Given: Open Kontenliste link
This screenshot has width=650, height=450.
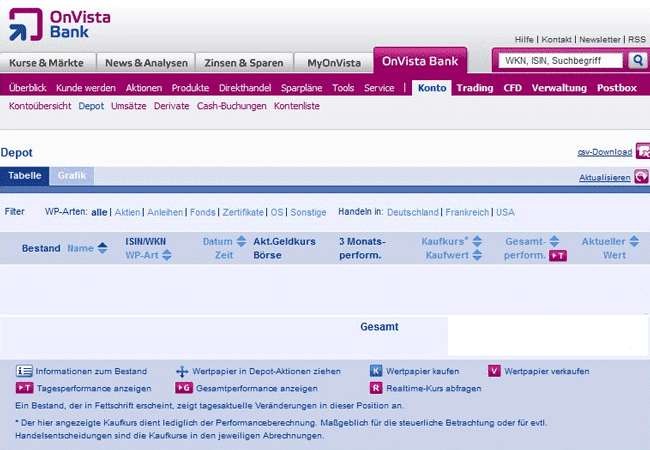Looking at the screenshot, I should (x=297, y=106).
